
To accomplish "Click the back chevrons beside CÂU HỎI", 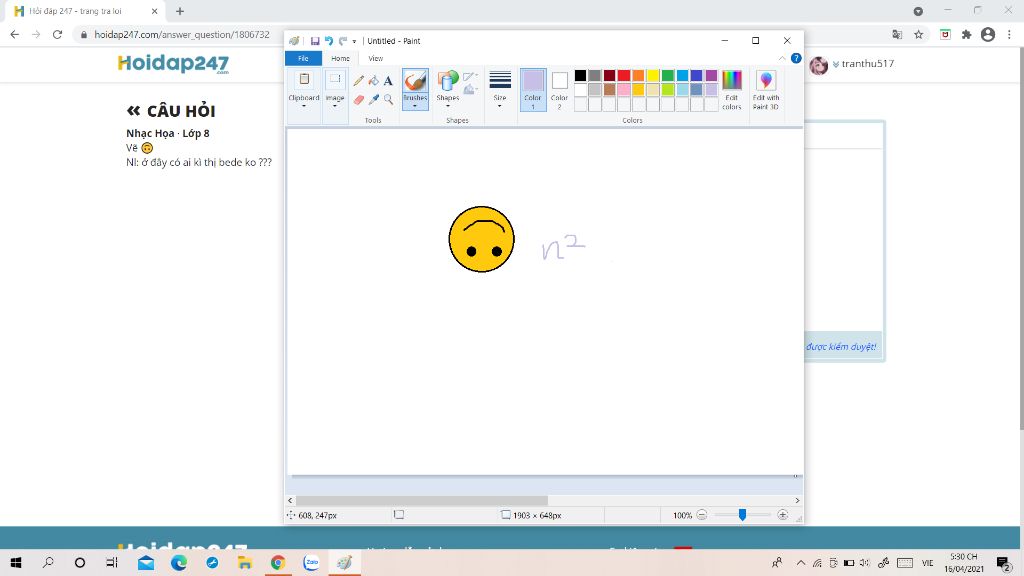I will [133, 110].
